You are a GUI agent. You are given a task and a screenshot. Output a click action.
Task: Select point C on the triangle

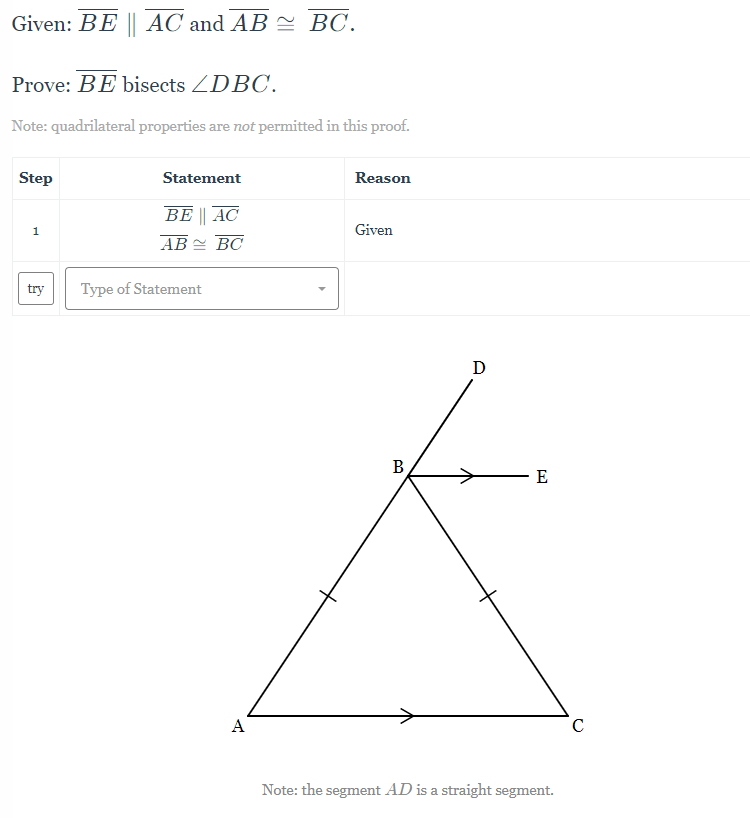577,726
